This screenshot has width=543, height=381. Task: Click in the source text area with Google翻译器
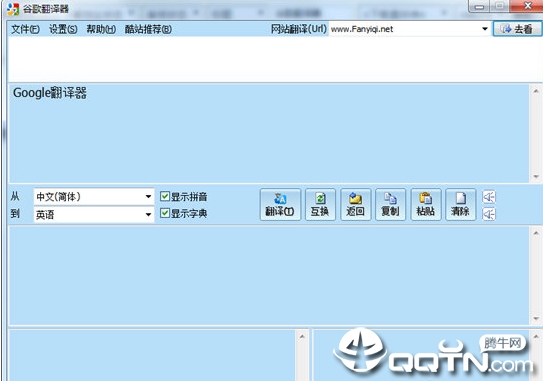[268, 133]
